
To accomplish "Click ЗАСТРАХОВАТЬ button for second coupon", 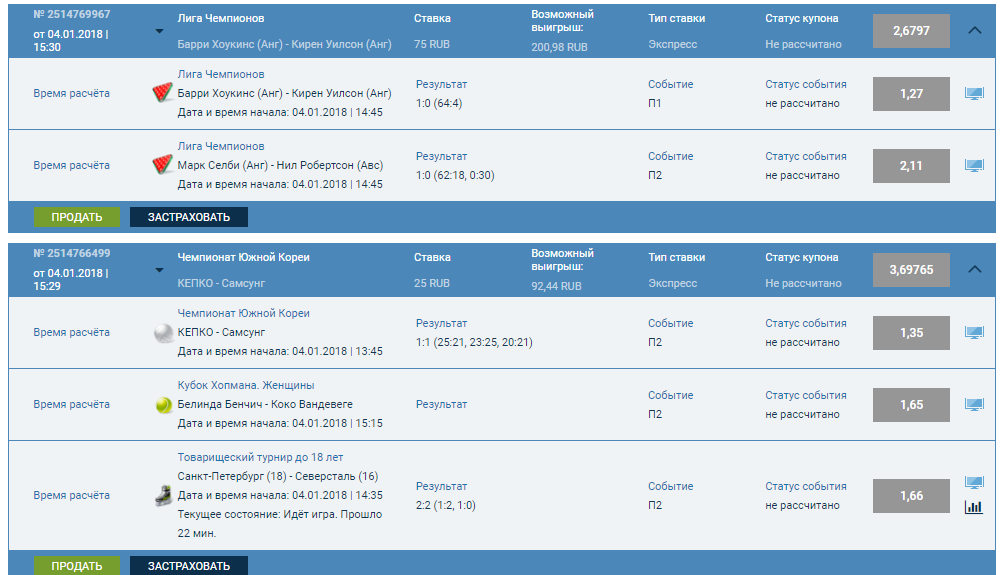I will (189, 565).
